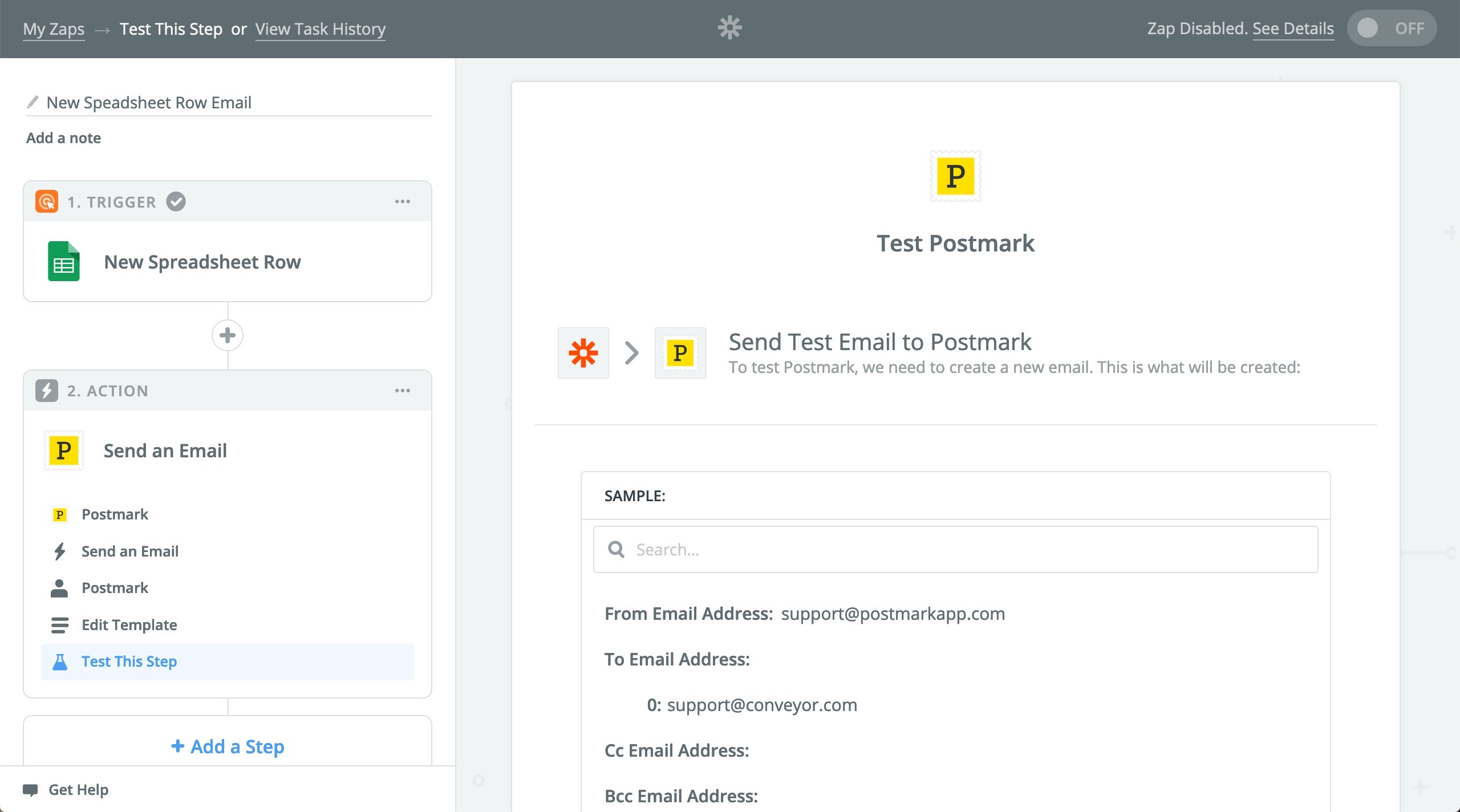Click the Cc Email Address label

click(677, 750)
